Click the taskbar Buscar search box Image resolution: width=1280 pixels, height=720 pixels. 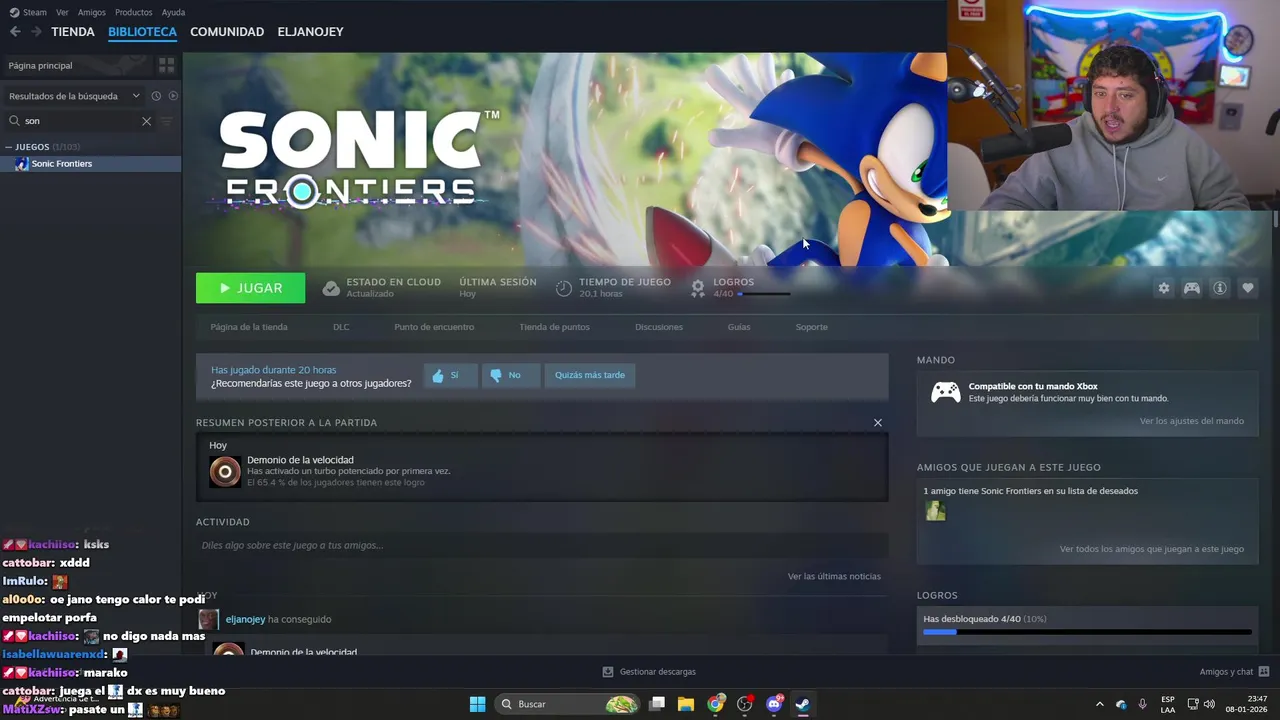click(x=568, y=704)
